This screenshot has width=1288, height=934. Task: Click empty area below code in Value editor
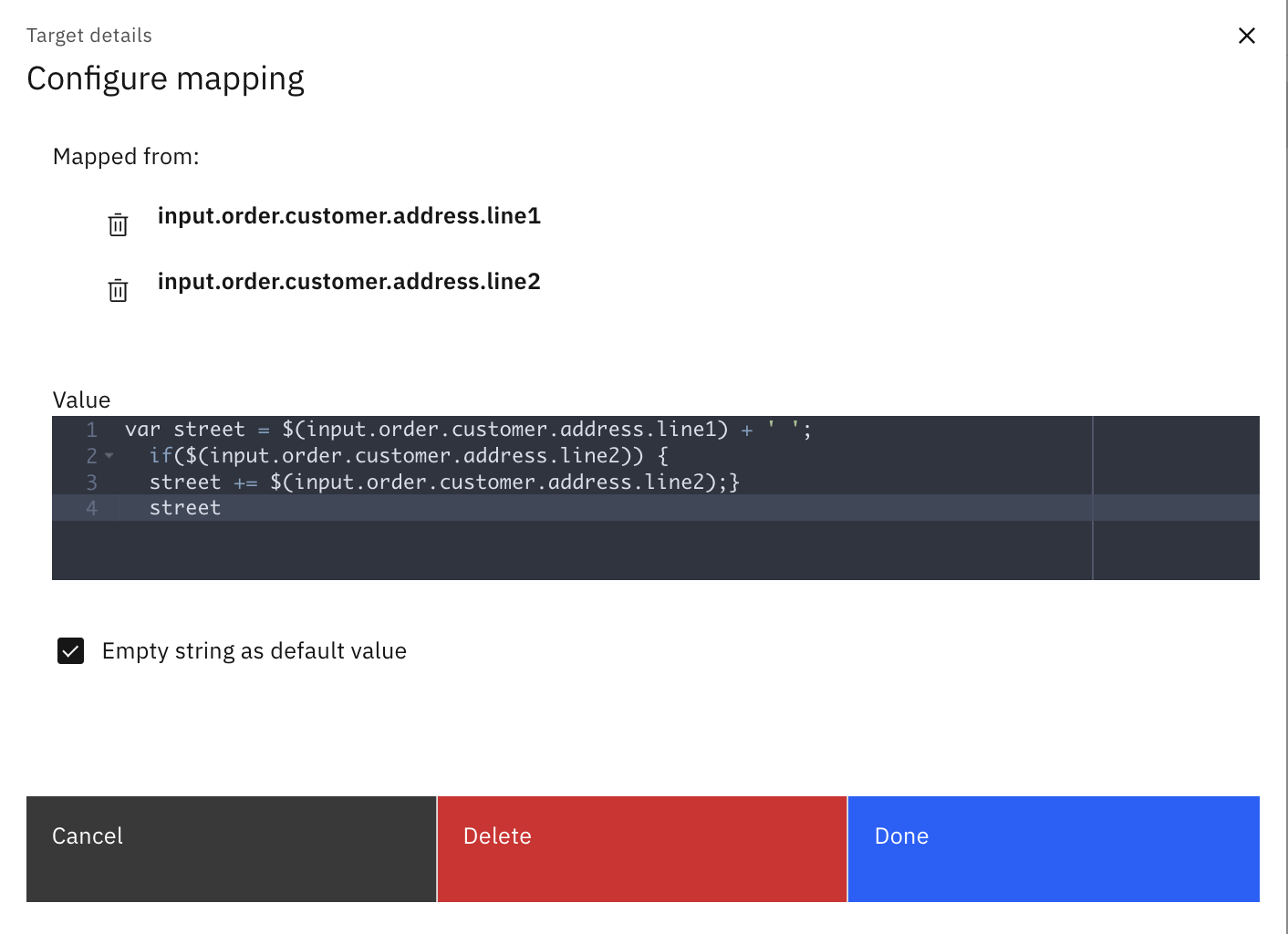pyautogui.click(x=547, y=551)
